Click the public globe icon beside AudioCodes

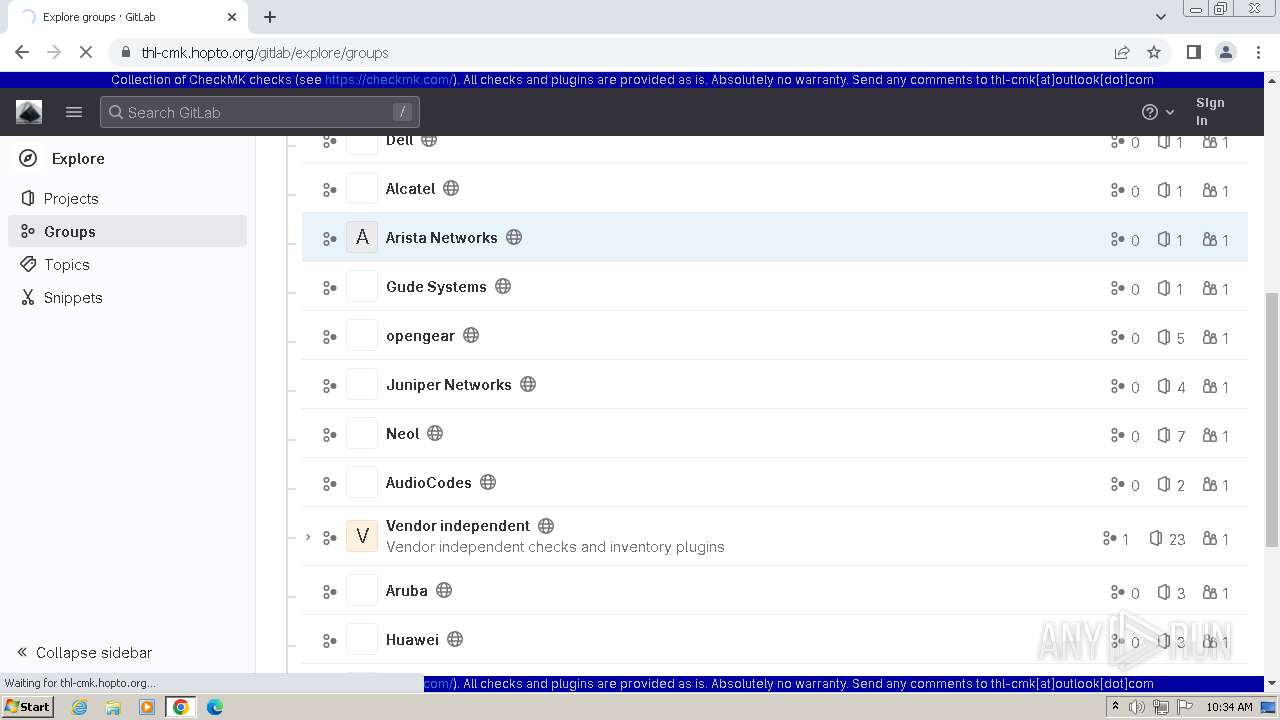(x=488, y=482)
